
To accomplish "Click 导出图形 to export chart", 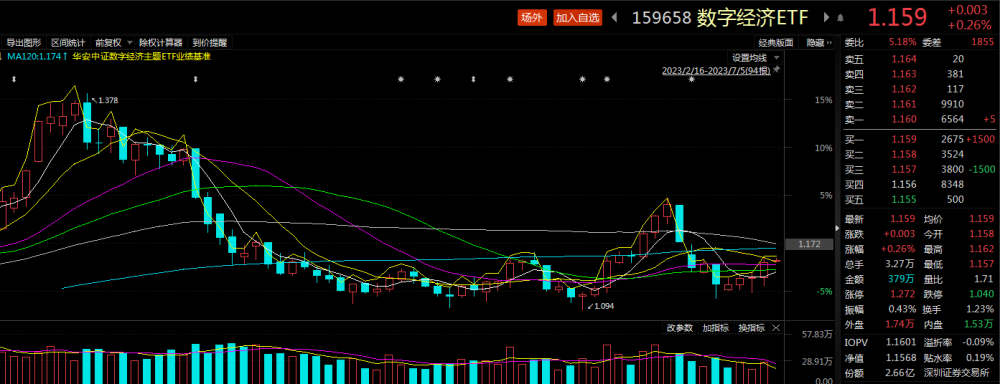I will click(24, 43).
